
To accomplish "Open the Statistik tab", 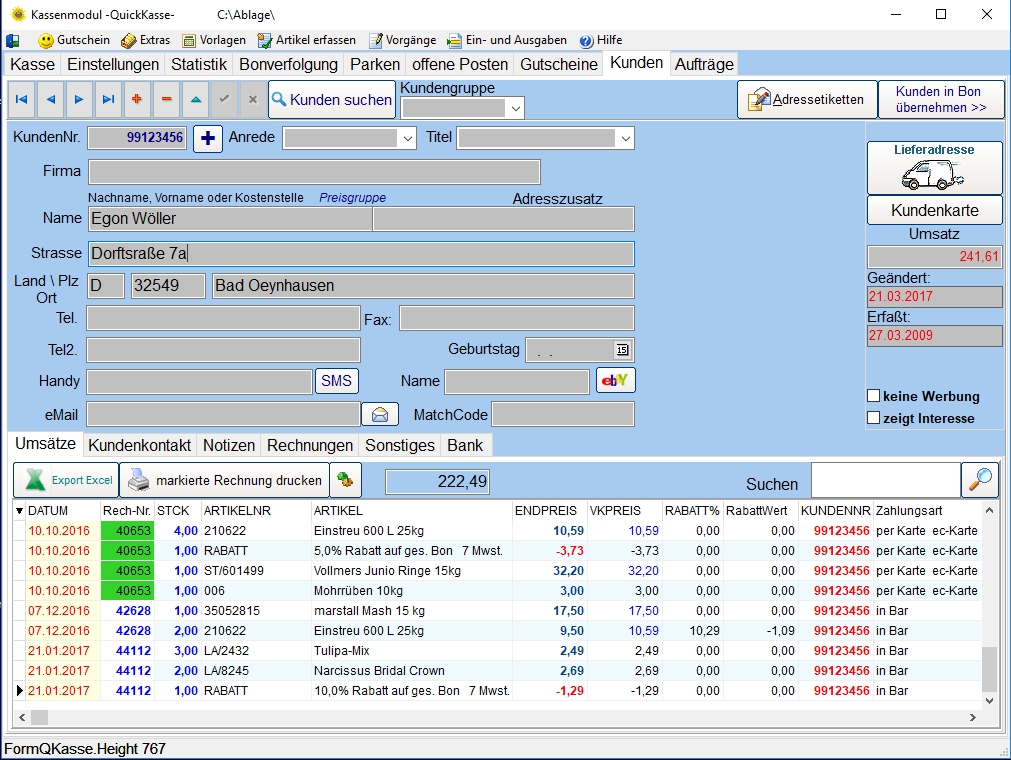I will pyautogui.click(x=199, y=64).
